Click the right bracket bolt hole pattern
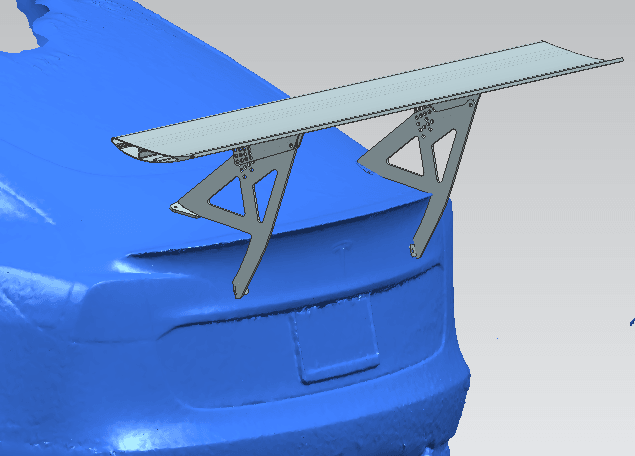 pyautogui.click(x=422, y=125)
